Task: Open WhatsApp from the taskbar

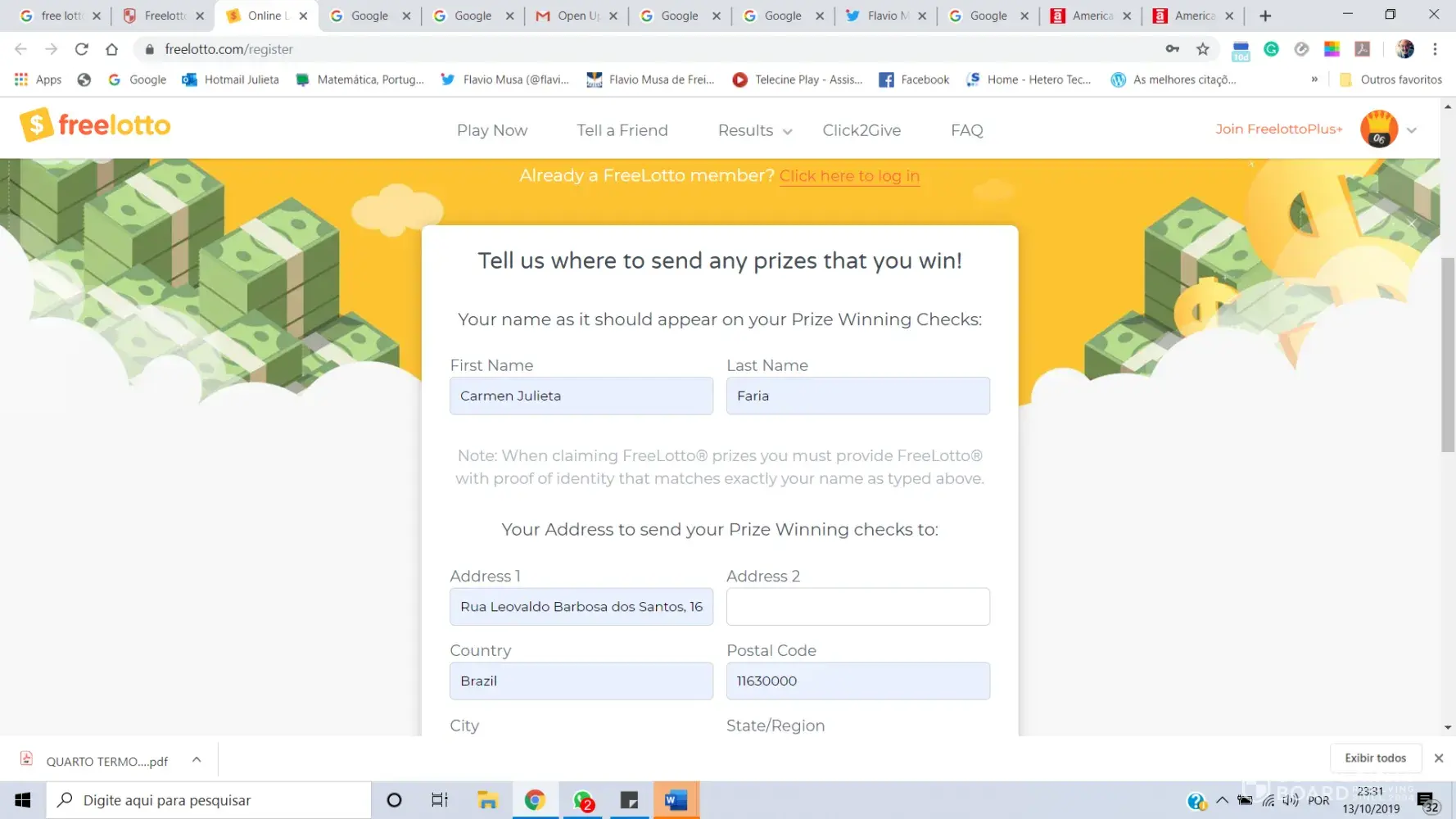Action: click(583, 800)
